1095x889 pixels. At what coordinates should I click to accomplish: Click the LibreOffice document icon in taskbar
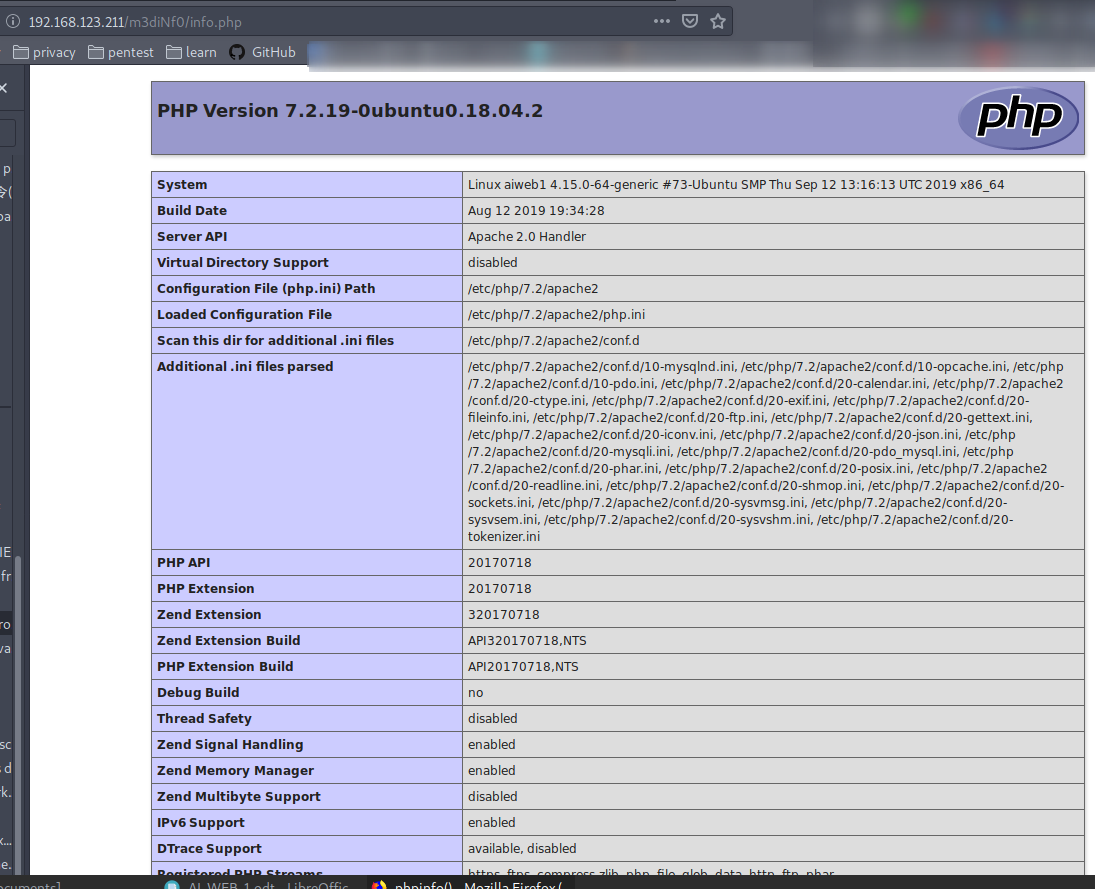click(x=172, y=884)
